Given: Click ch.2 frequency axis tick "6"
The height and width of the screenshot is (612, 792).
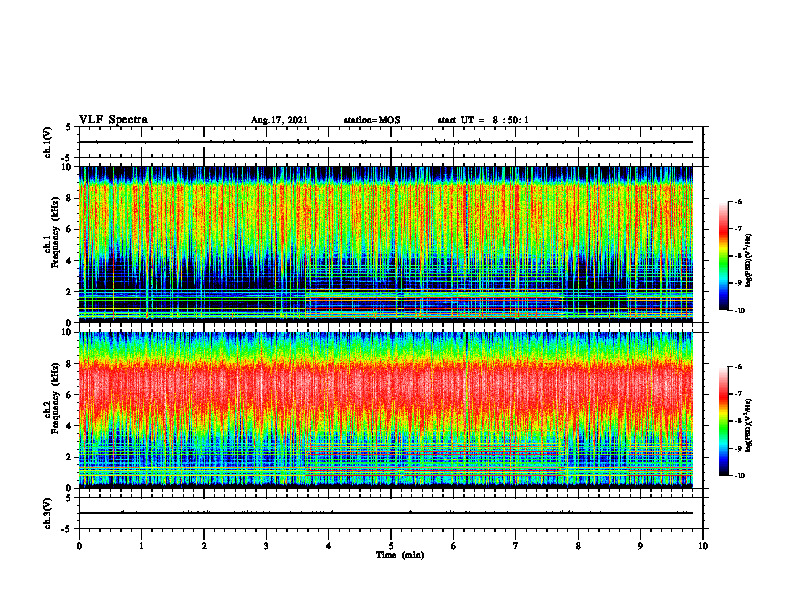Looking at the screenshot, I should coord(70,395).
